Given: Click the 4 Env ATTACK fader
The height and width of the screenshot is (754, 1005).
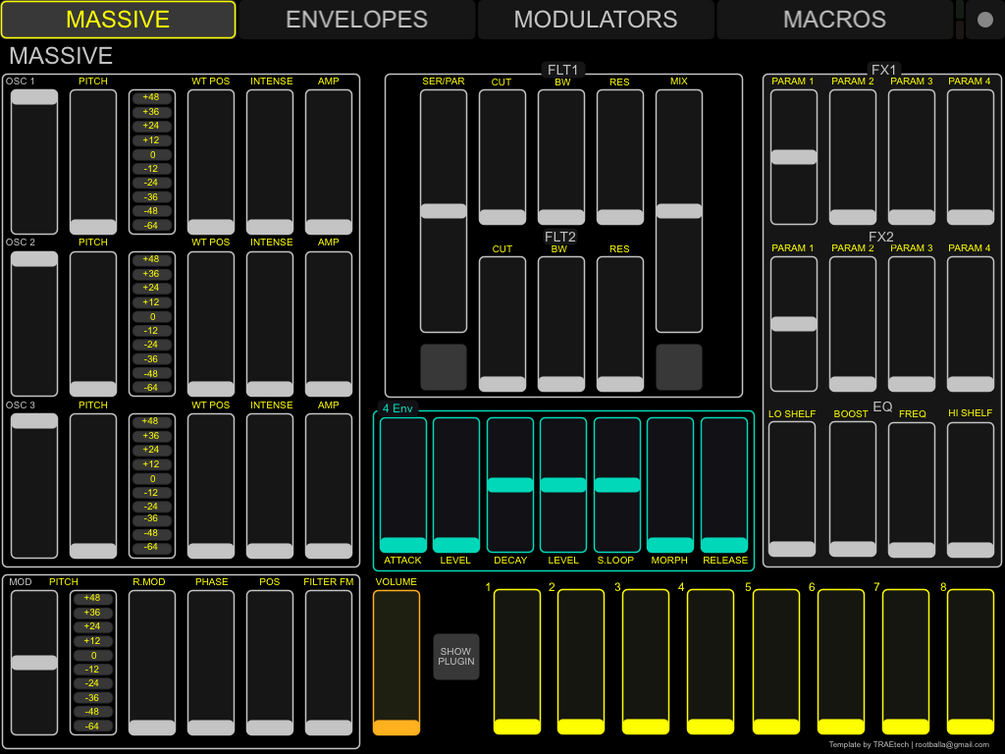Looking at the screenshot, I should (x=403, y=485).
